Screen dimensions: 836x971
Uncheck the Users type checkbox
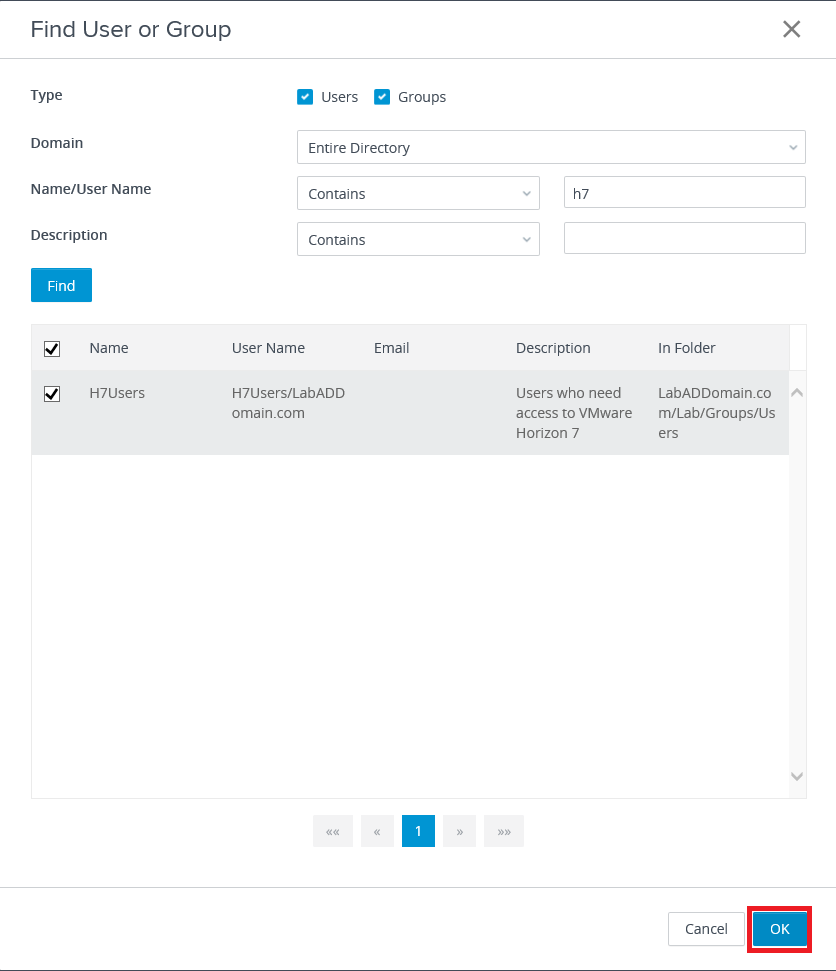(x=306, y=97)
